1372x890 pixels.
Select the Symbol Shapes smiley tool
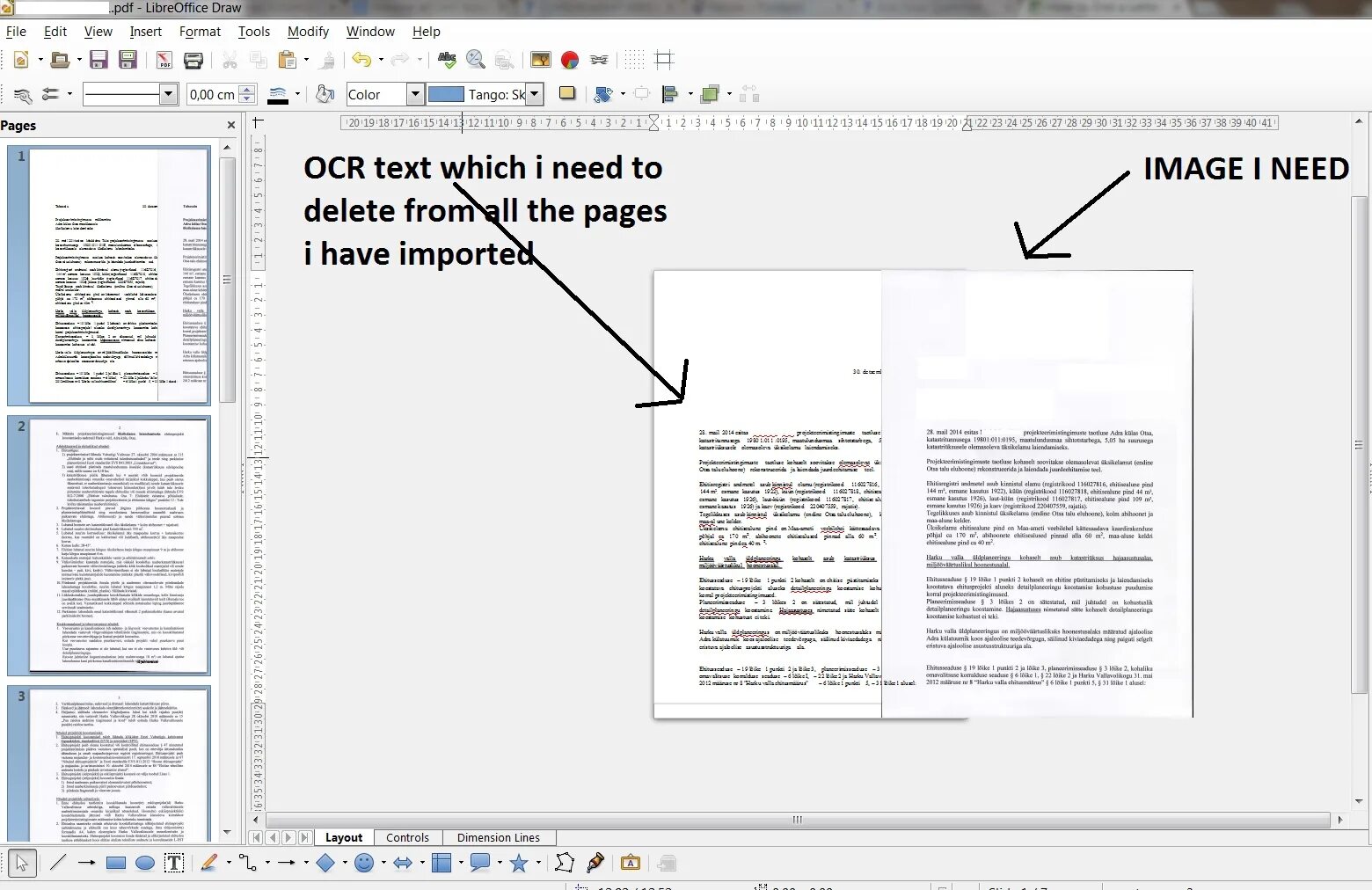[x=364, y=863]
